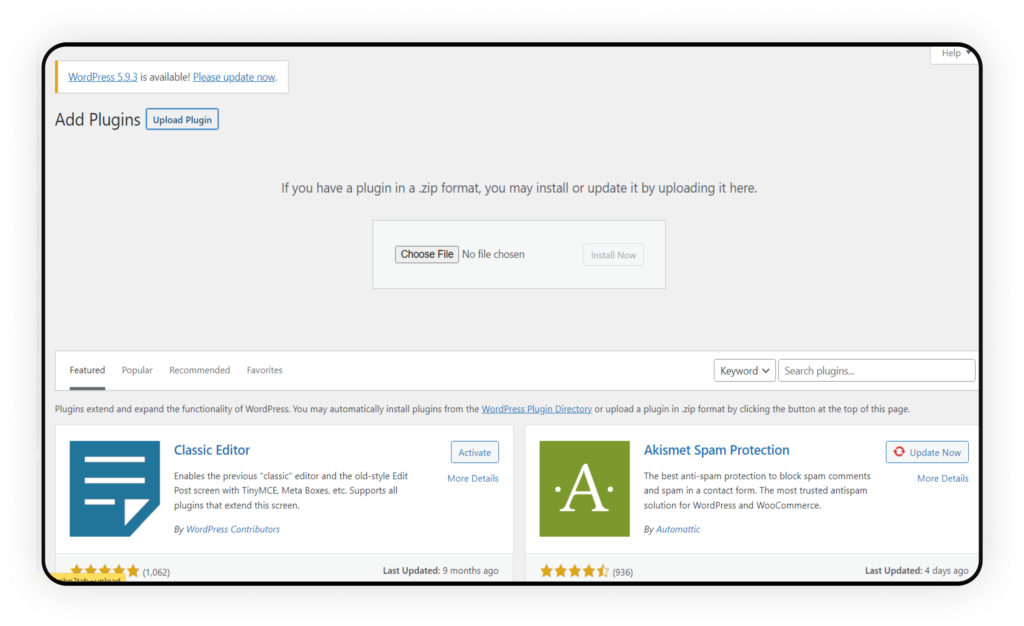The width and height of the screenshot is (1024, 626).
Task: Click the Akismet (936) rating count
Action: (622, 572)
